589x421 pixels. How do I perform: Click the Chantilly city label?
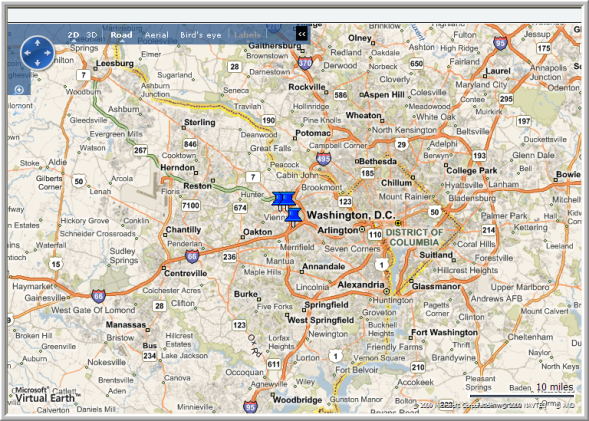[x=183, y=229]
